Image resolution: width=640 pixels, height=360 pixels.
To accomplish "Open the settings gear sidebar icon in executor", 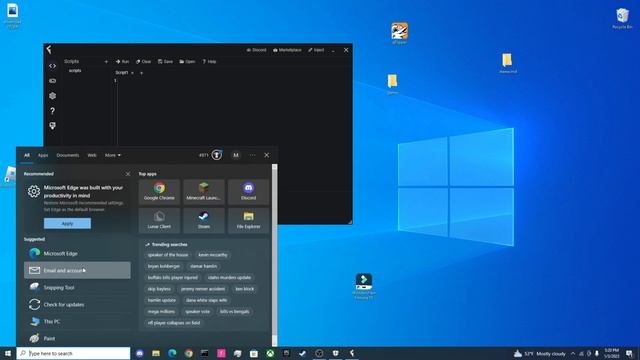I will tap(52, 96).
